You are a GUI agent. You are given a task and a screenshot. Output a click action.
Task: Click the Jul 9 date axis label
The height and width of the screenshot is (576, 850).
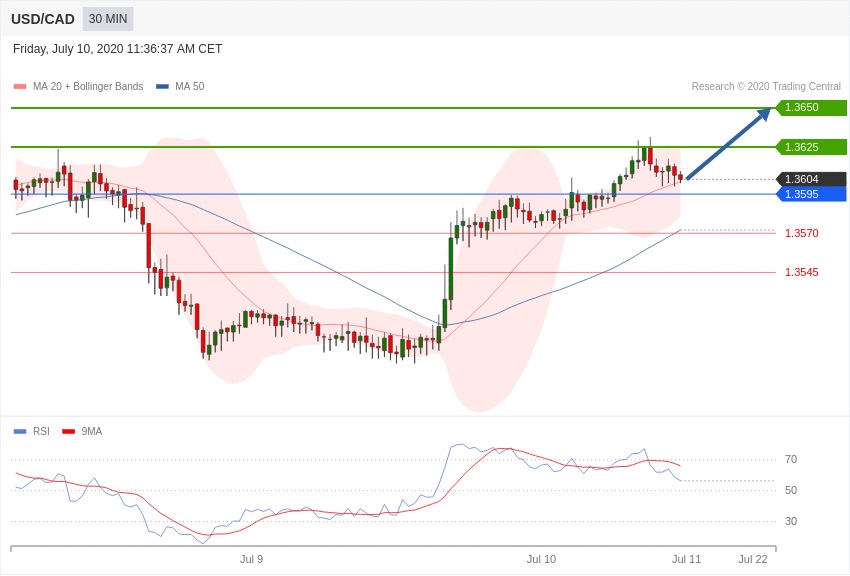[x=252, y=559]
